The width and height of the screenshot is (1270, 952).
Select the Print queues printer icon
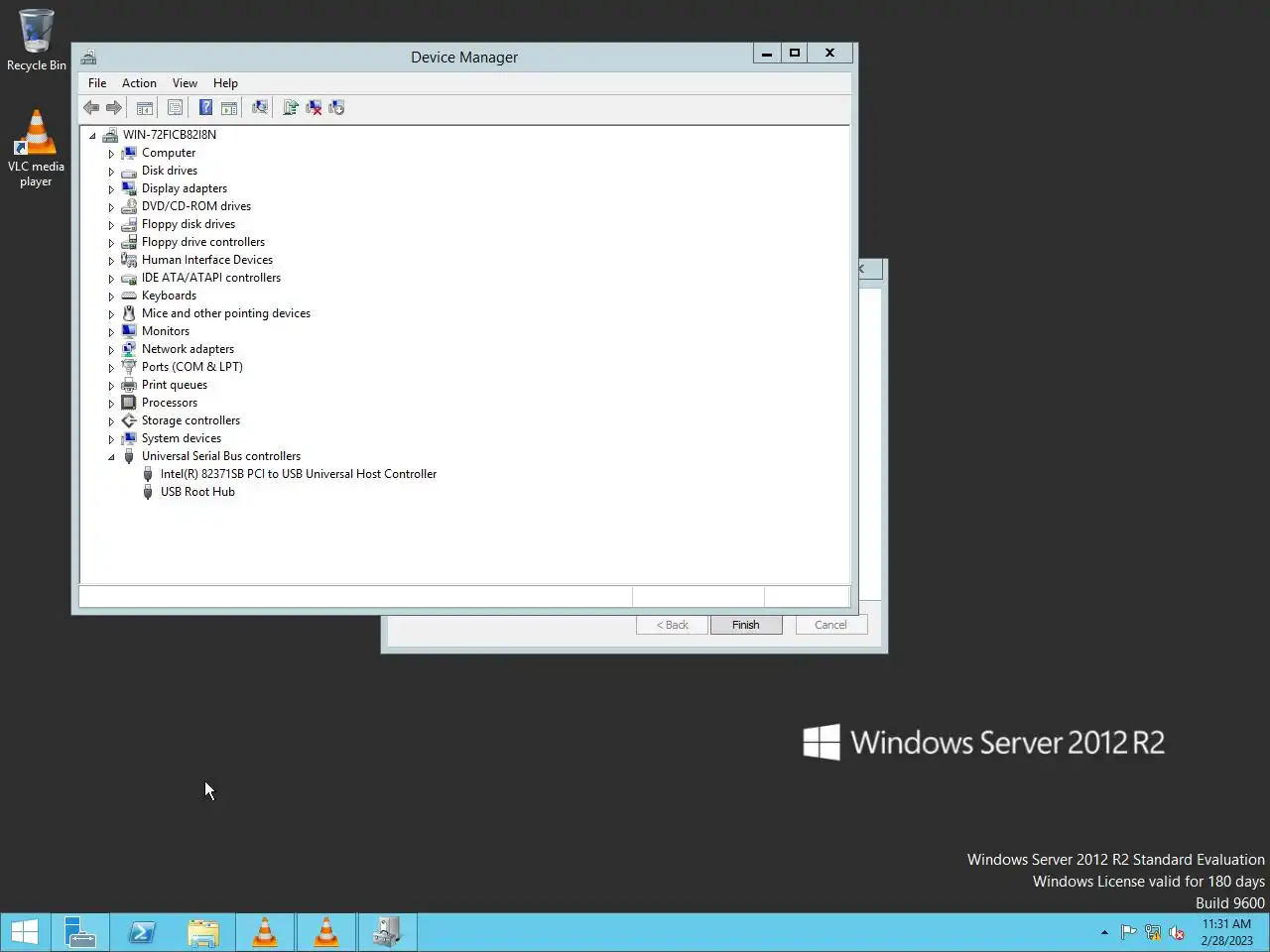(129, 385)
